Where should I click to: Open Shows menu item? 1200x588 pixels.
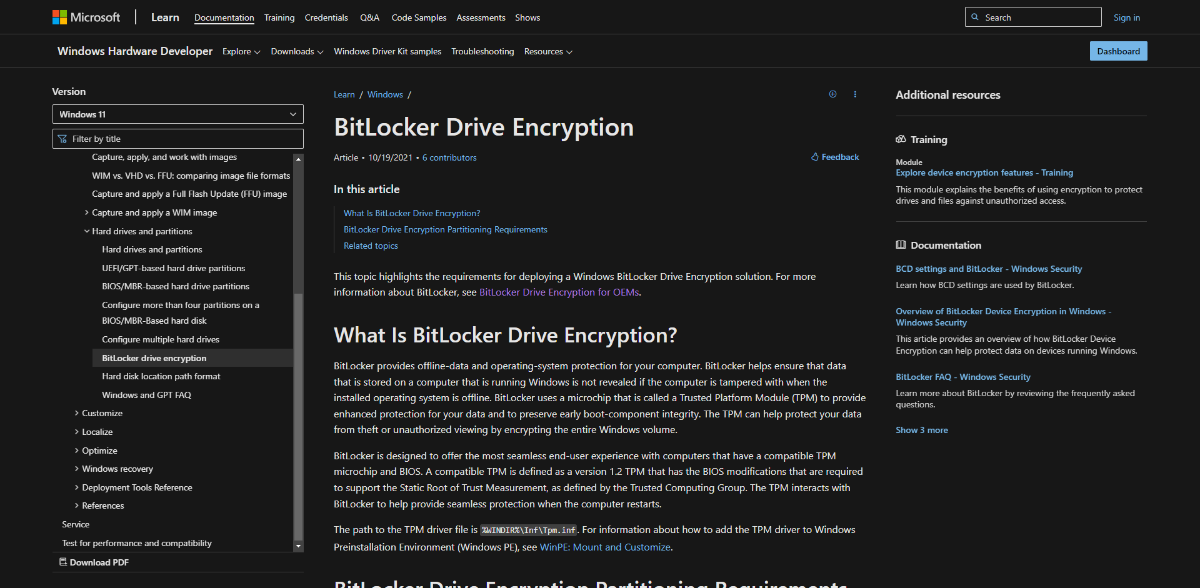528,18
